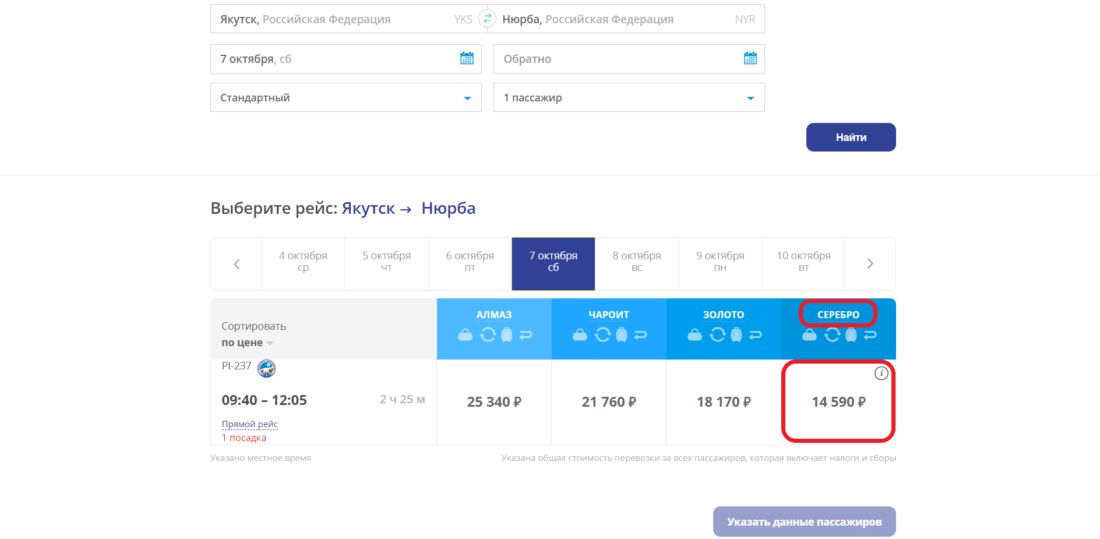1100x539 pixels.
Task: Open calendar icon for return date
Action: click(750, 59)
